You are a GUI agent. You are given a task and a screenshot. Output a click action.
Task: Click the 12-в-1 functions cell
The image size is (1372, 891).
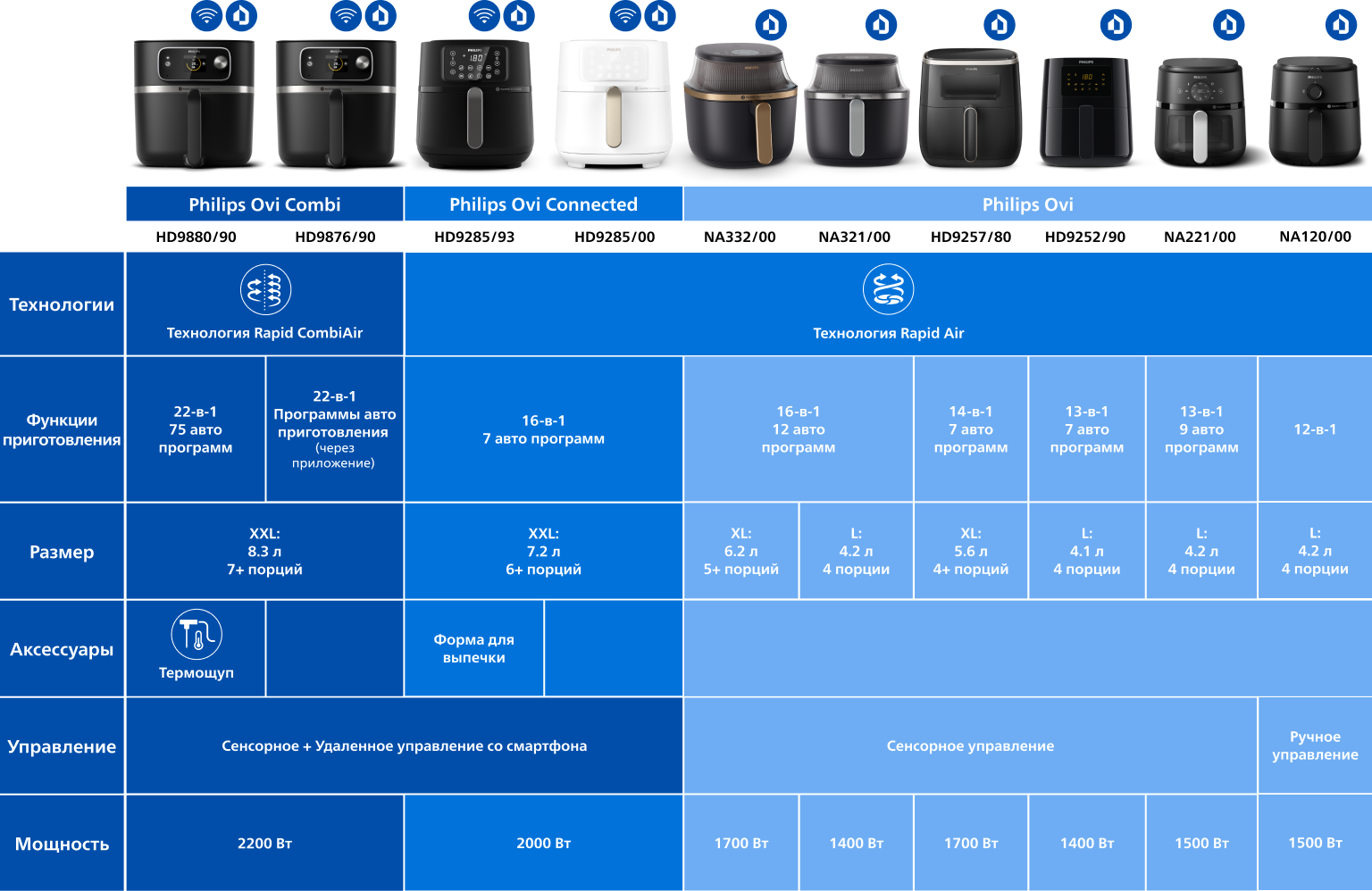tap(1315, 429)
